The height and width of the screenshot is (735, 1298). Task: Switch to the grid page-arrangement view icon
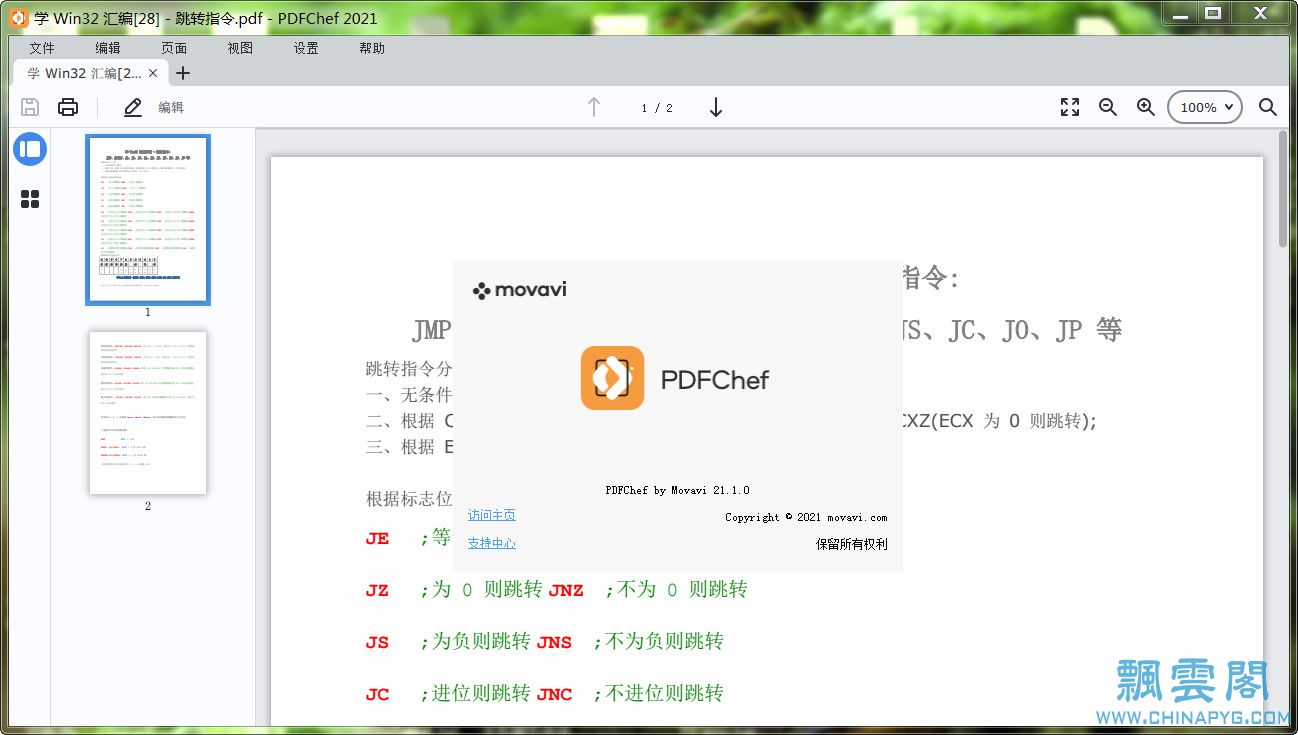pos(30,199)
